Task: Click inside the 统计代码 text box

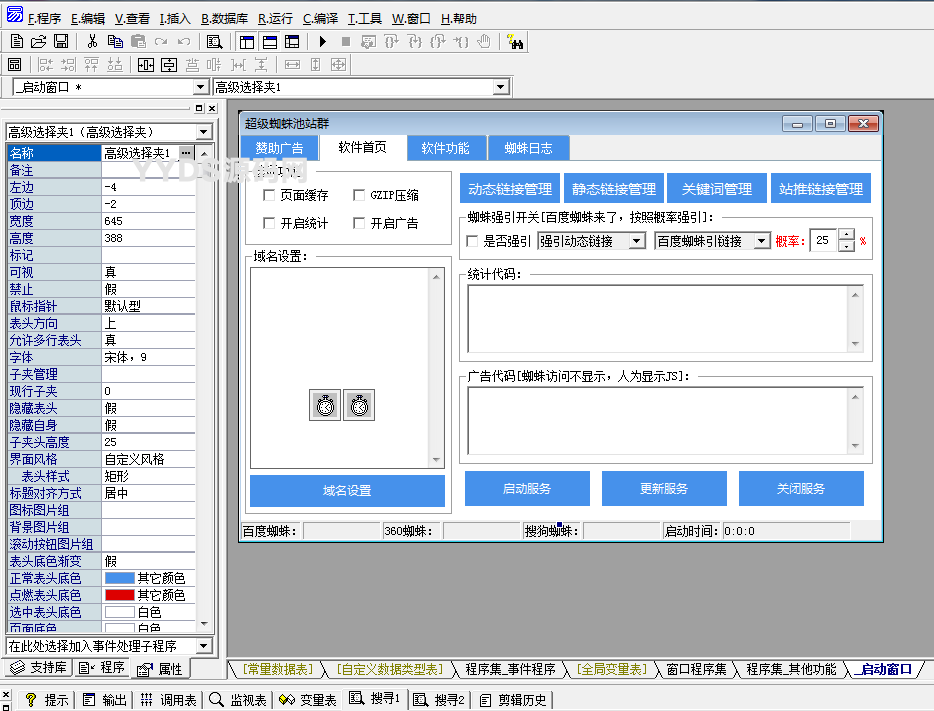Action: point(656,317)
